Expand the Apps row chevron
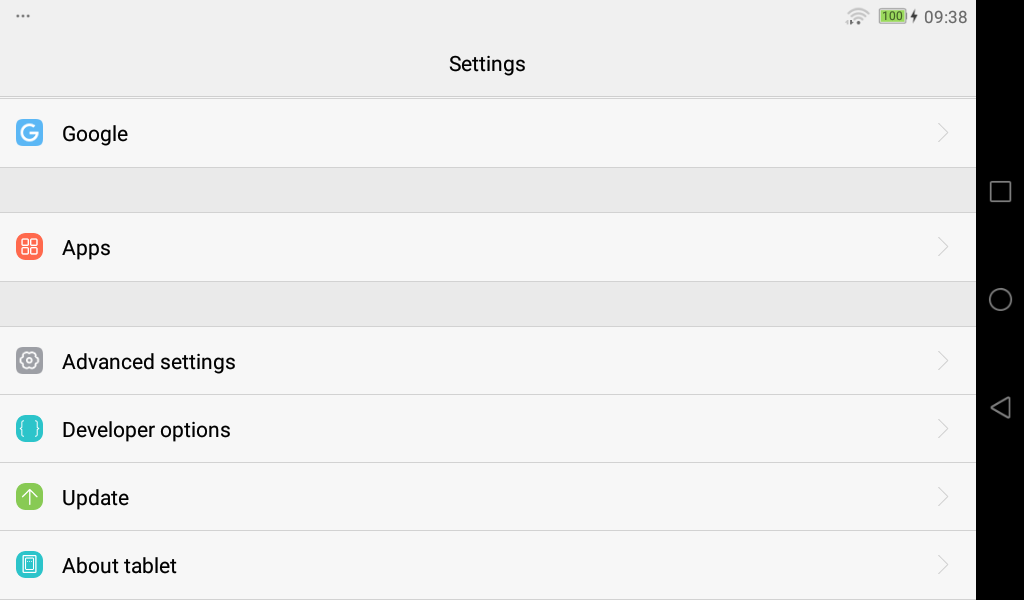The height and width of the screenshot is (600, 1024). tap(943, 247)
